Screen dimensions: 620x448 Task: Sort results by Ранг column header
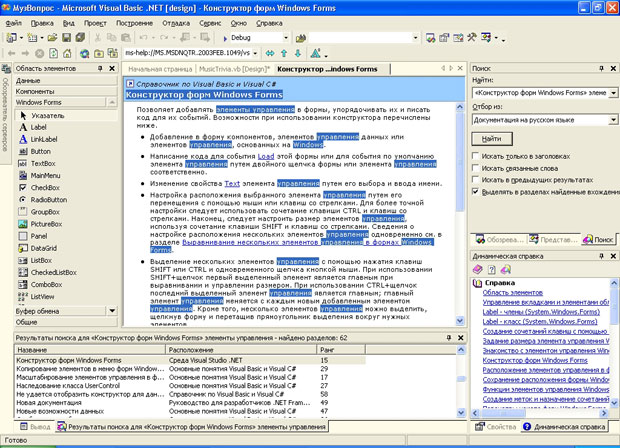341,350
